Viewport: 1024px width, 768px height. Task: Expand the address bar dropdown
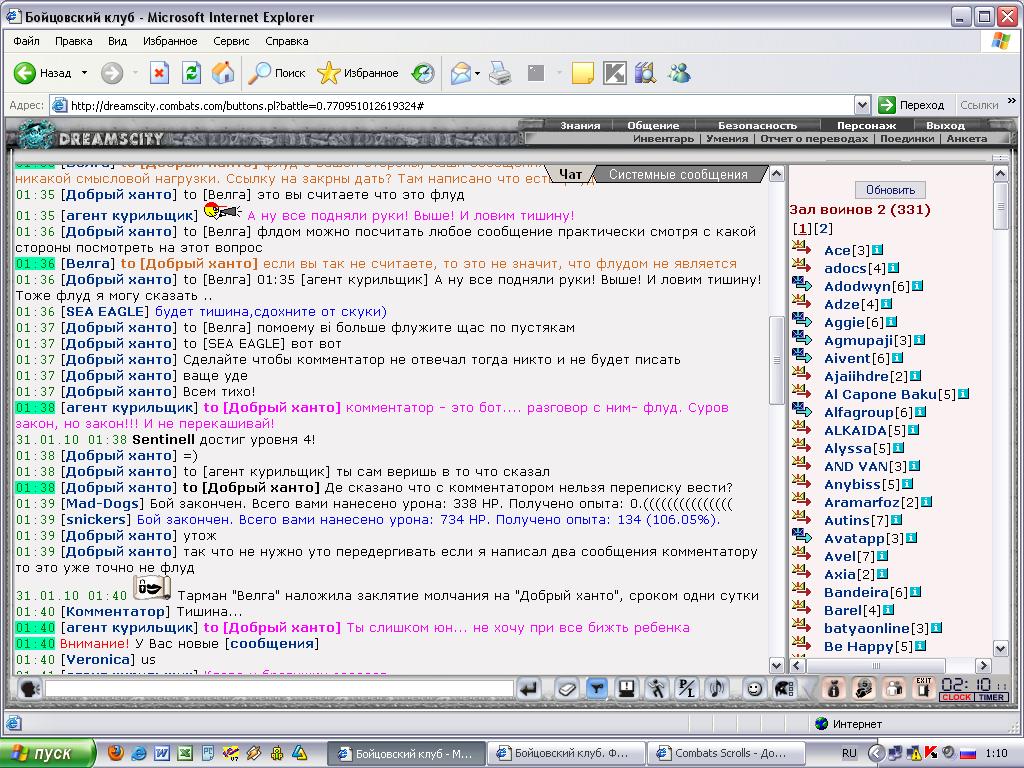point(862,105)
